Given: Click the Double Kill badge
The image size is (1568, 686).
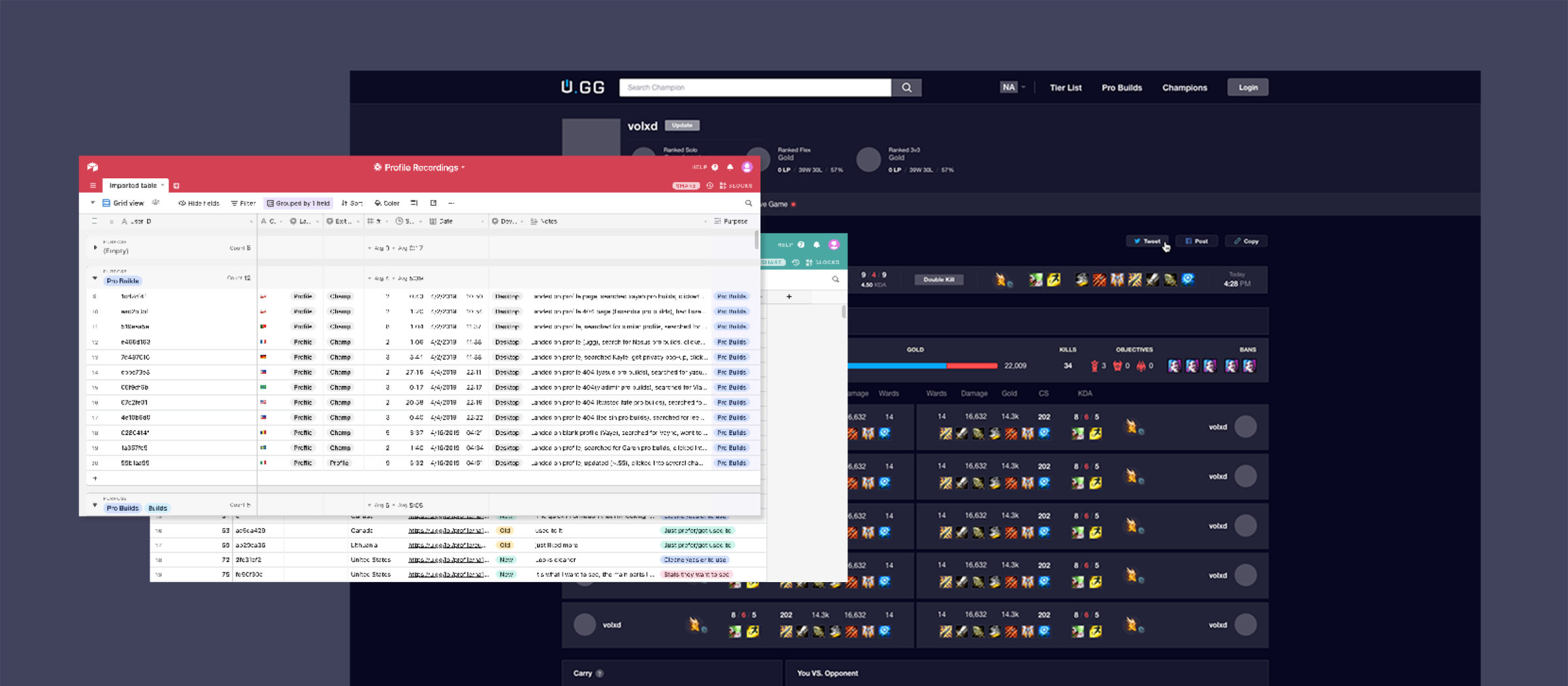Looking at the screenshot, I should coord(939,280).
